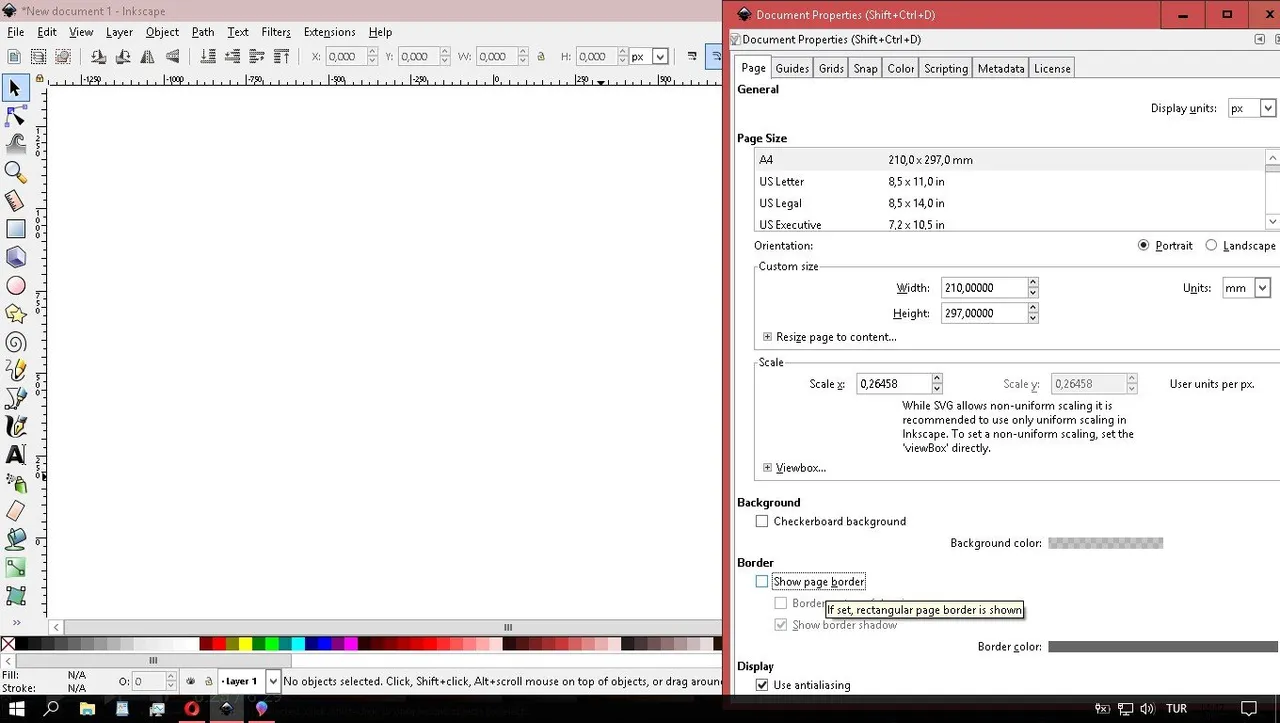The width and height of the screenshot is (1280, 723).
Task: Toggle Use antialiasing checkbox
Action: point(762,685)
